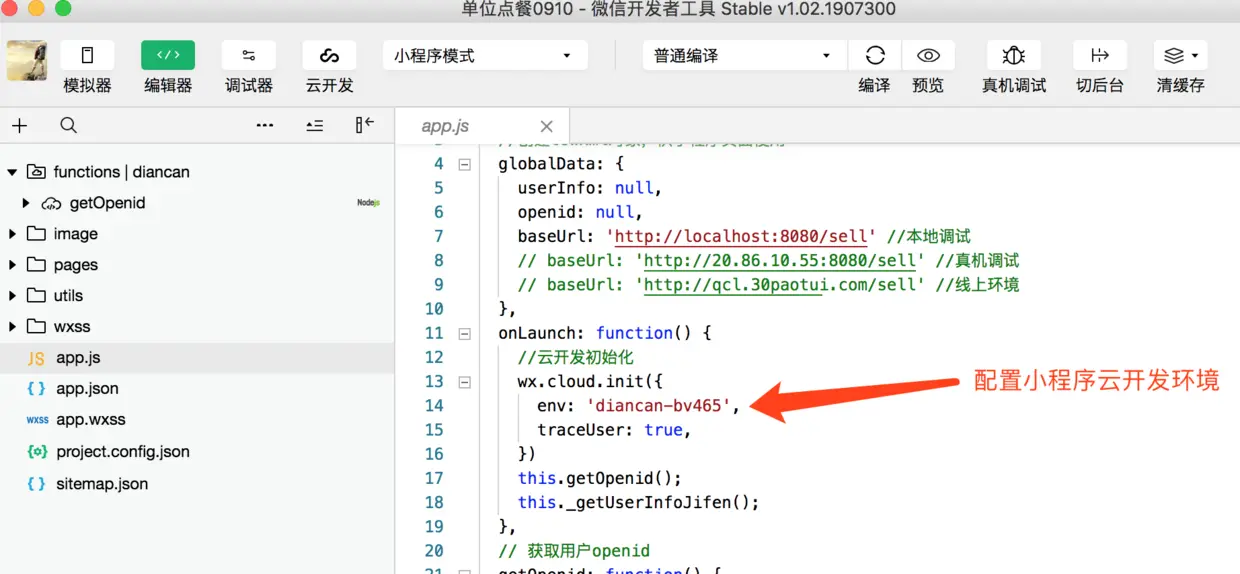This screenshot has width=1240, height=574.
Task: Click the image folder icon
Action: (36, 234)
